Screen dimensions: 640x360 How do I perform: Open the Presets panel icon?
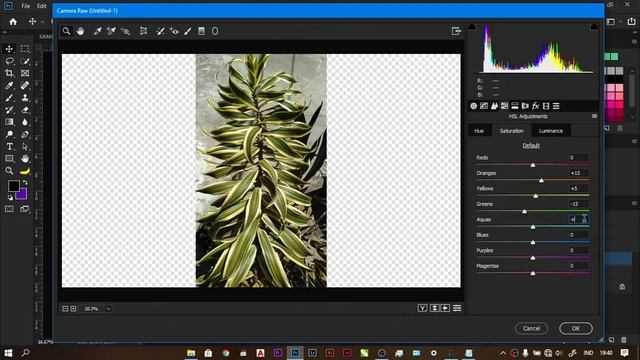click(556, 106)
